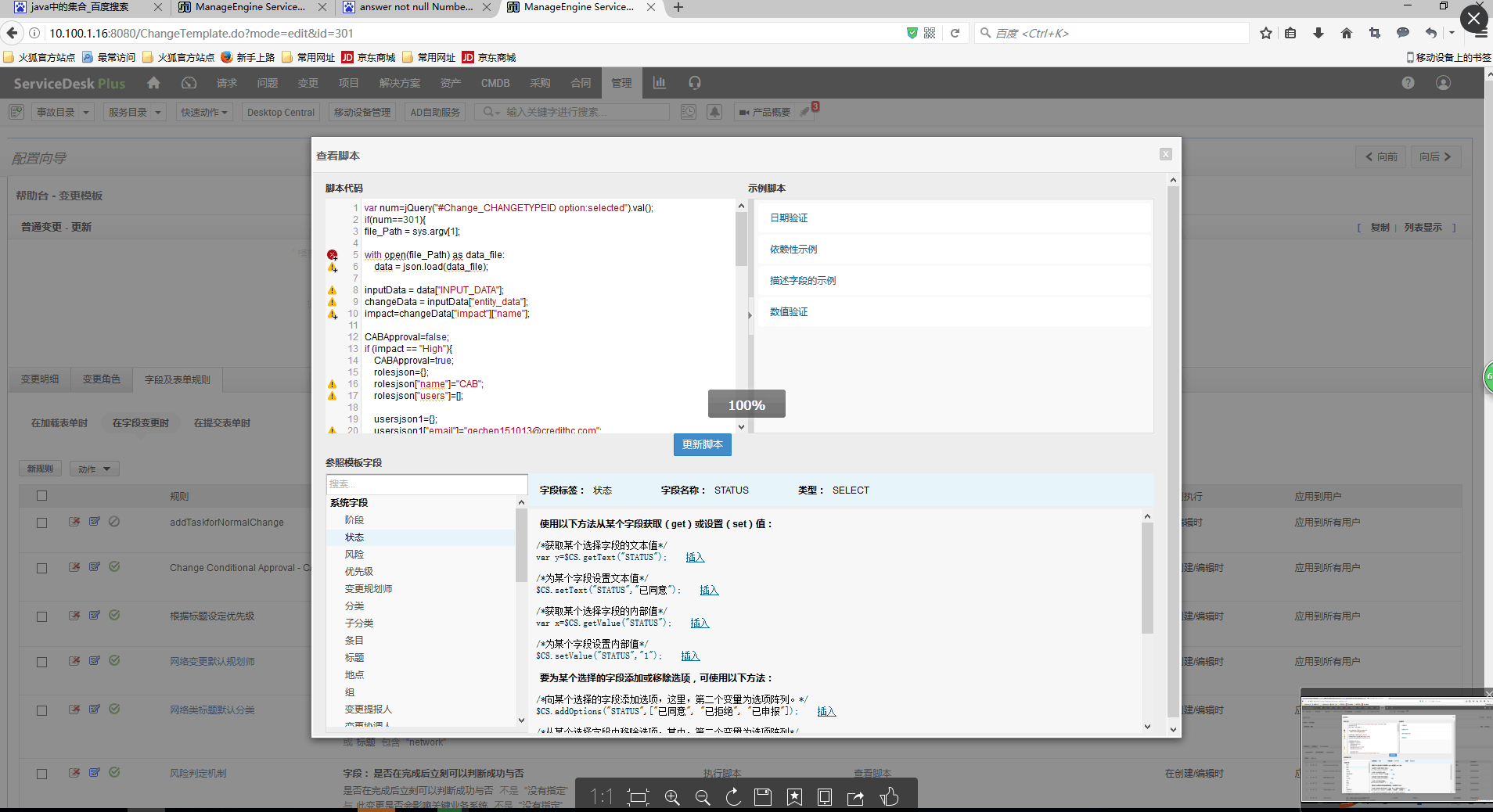Collapse the sample script panel arrow

point(750,316)
